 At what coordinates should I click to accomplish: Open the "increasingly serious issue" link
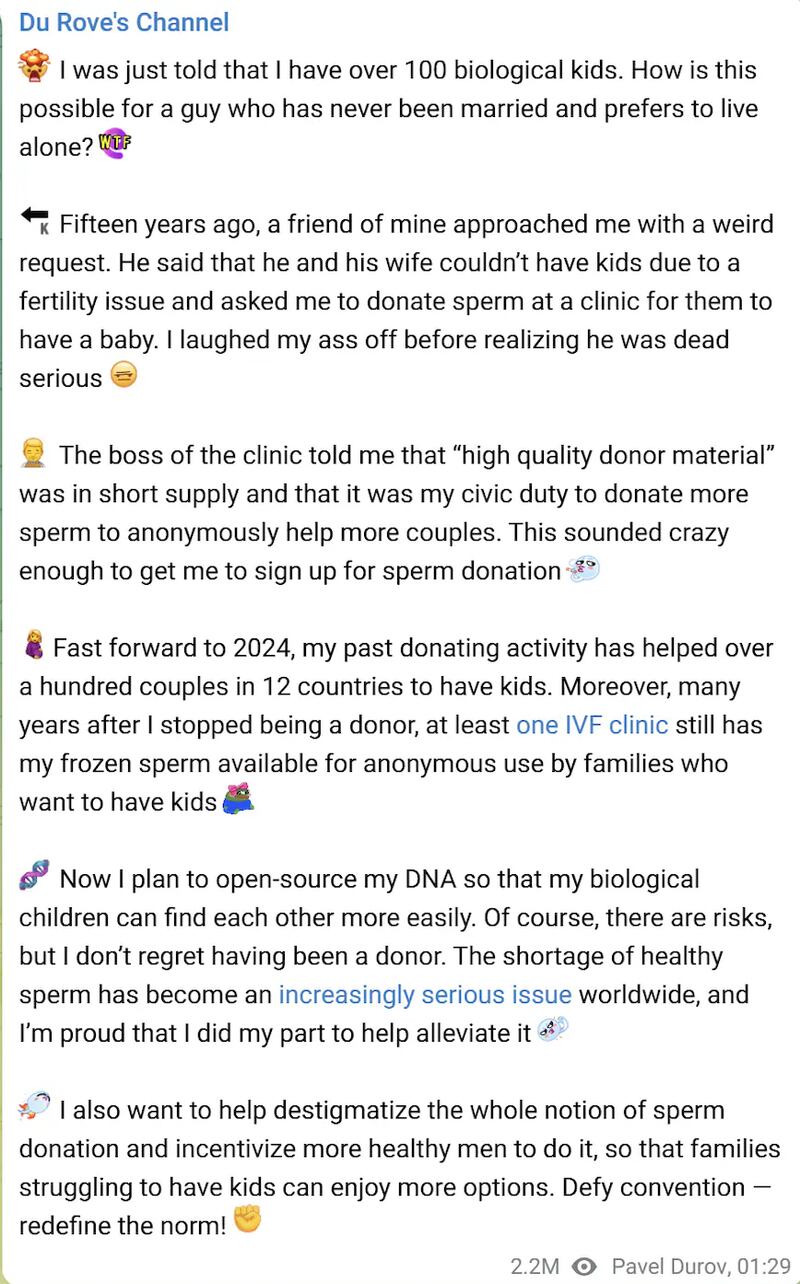pyautogui.click(x=425, y=995)
